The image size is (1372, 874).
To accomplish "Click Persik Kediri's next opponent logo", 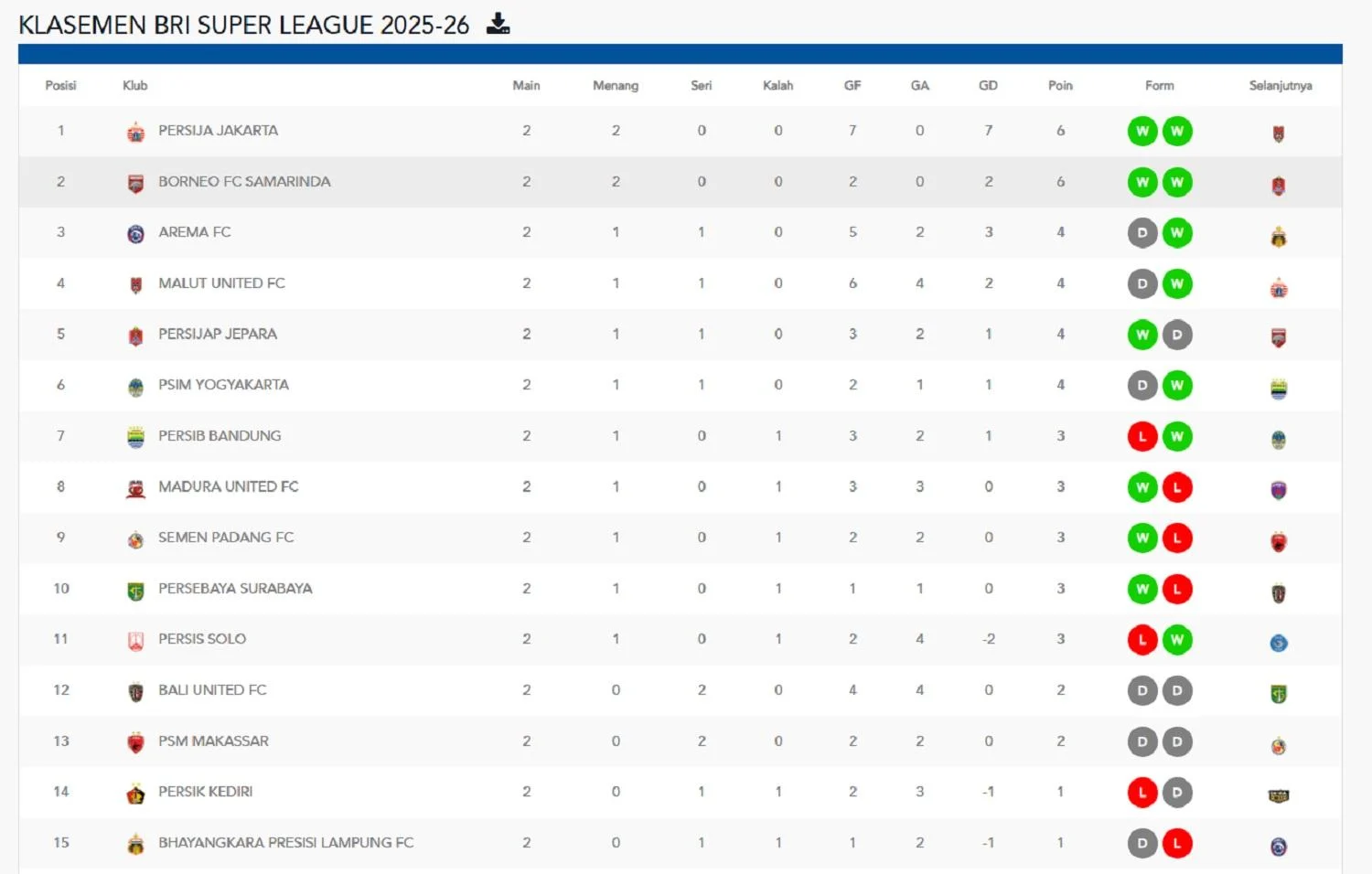I will coord(1280,793).
